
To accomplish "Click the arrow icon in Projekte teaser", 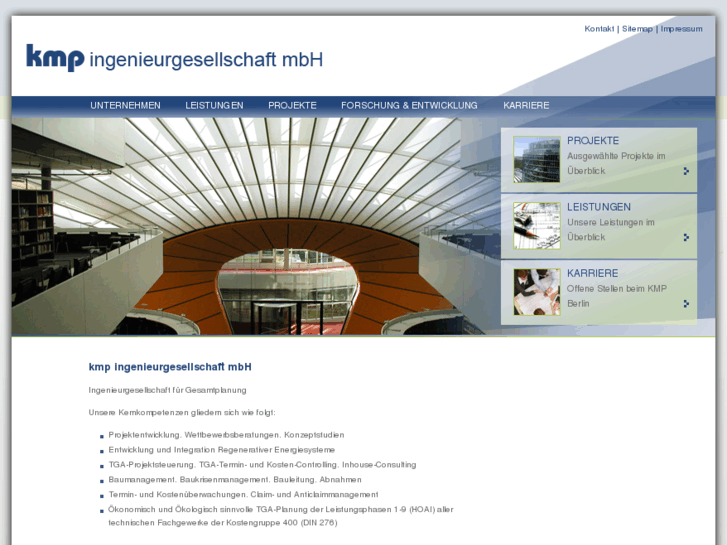I will point(686,171).
